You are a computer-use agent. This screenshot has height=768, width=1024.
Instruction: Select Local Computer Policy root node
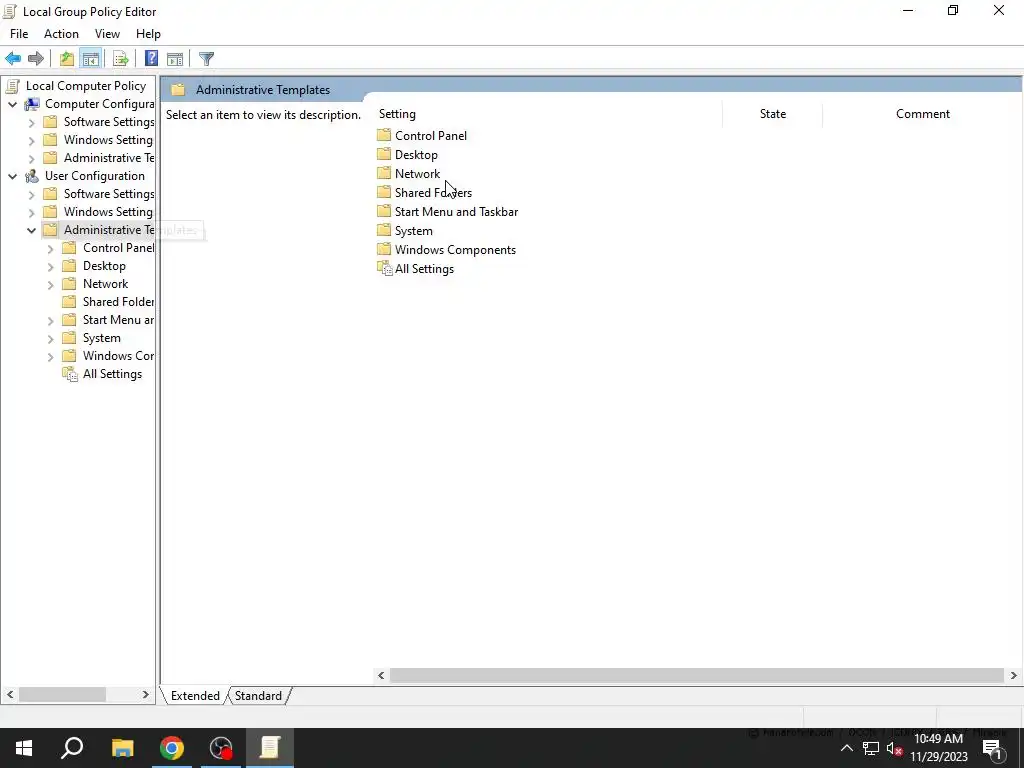tap(86, 86)
